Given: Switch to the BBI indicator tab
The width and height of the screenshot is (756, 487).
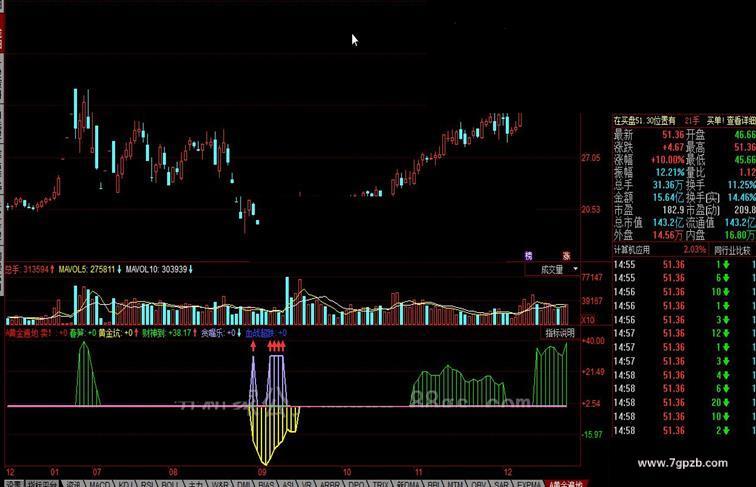Looking at the screenshot, I should point(433,484).
